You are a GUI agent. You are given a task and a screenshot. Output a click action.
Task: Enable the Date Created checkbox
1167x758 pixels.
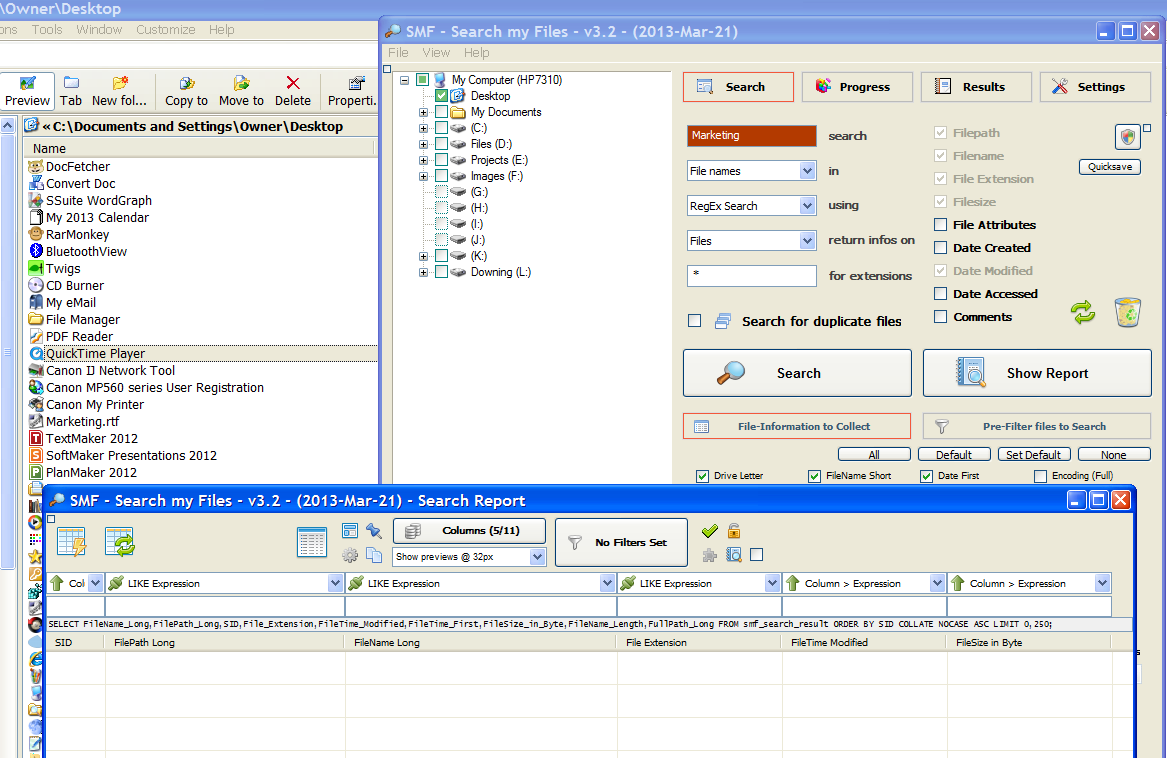pos(941,248)
